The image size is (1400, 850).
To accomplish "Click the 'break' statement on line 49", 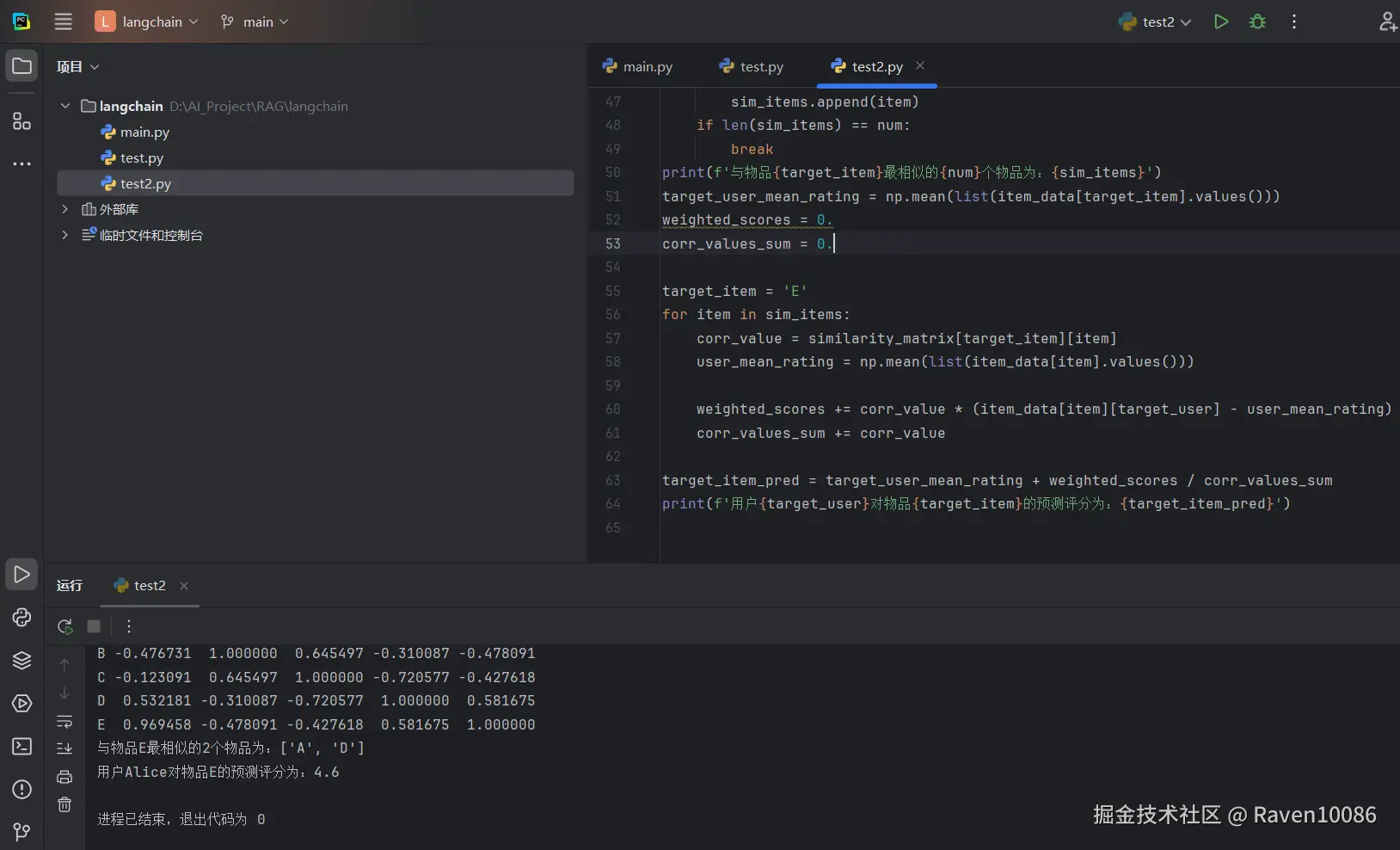I will pos(752,149).
